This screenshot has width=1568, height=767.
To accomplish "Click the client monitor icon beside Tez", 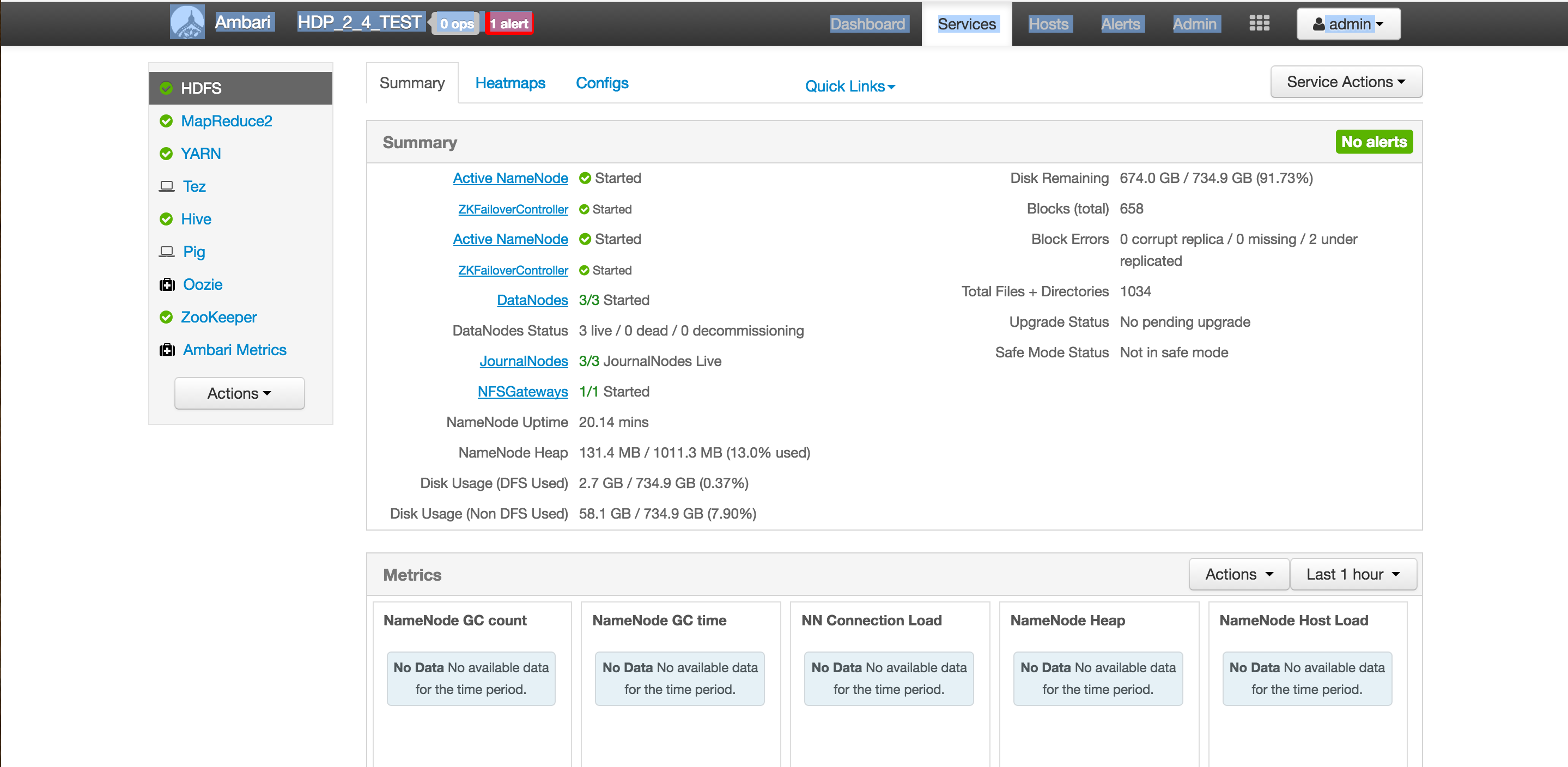I will [x=167, y=186].
